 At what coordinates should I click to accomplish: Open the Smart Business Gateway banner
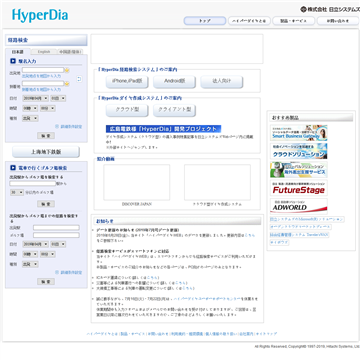(x=299, y=133)
